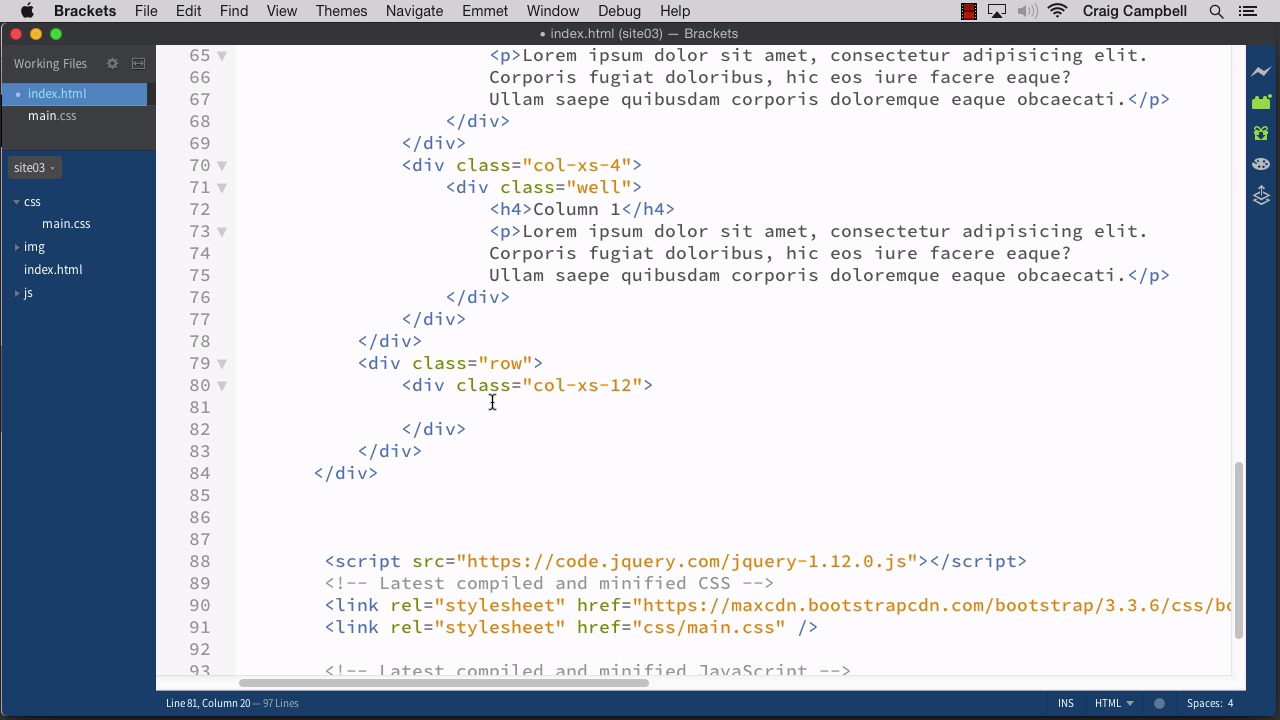Open the Brackets application menu
The image size is (1280, 720).
point(85,11)
